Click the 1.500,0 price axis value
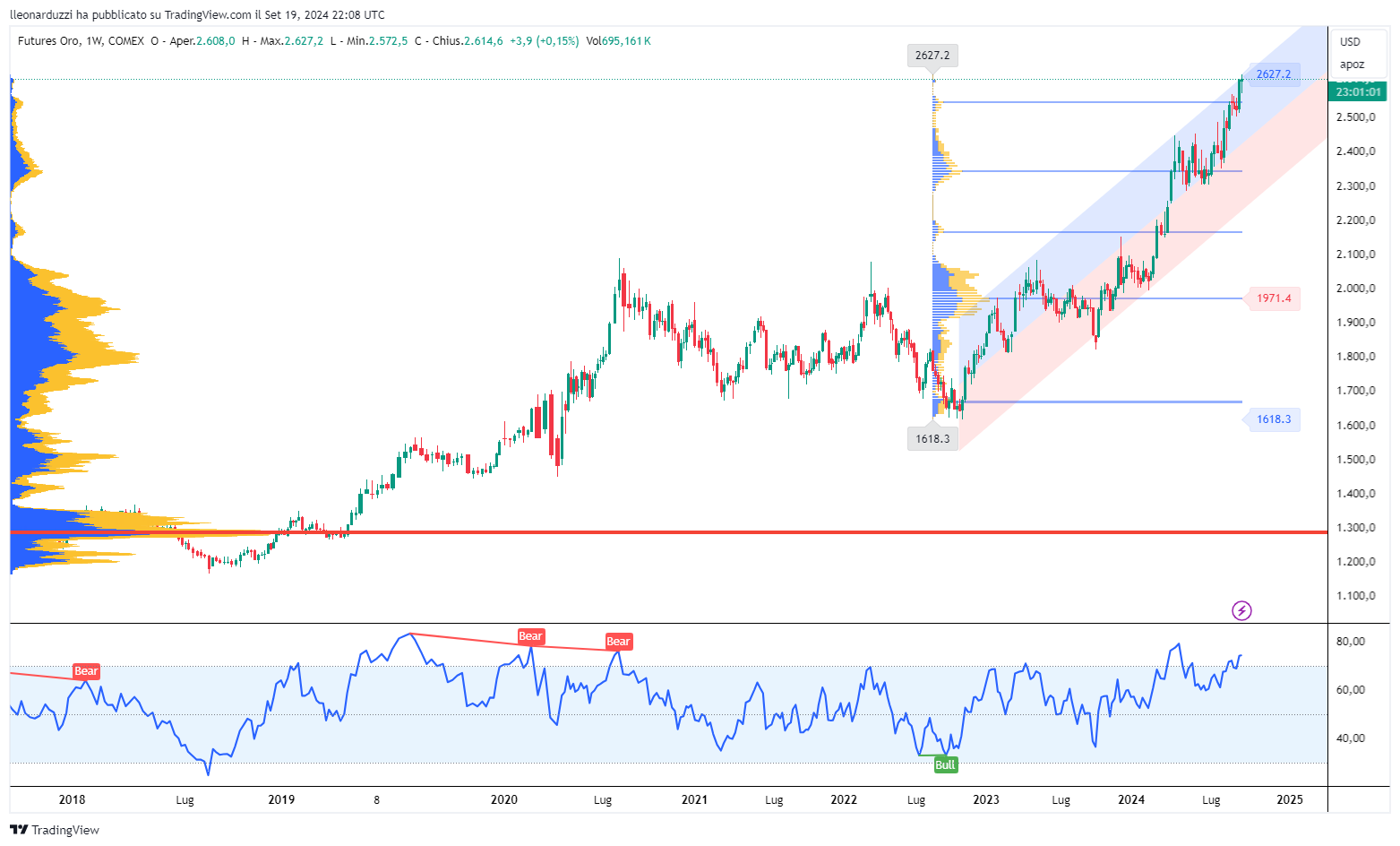 [x=1355, y=460]
